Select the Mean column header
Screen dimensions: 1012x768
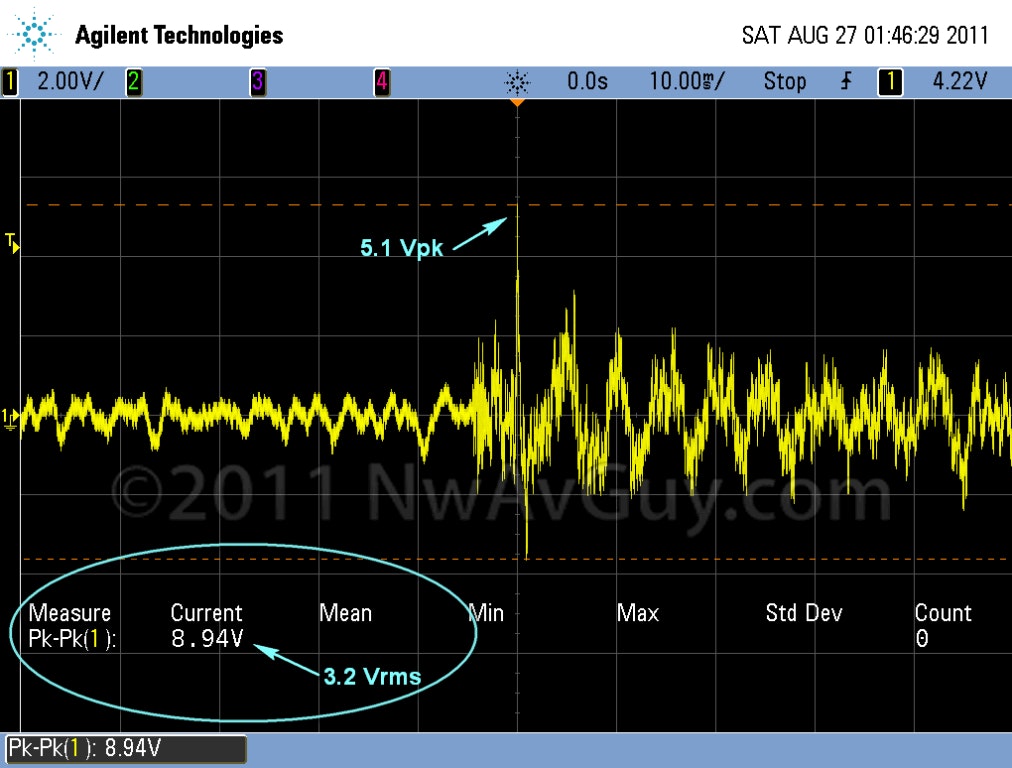345,613
